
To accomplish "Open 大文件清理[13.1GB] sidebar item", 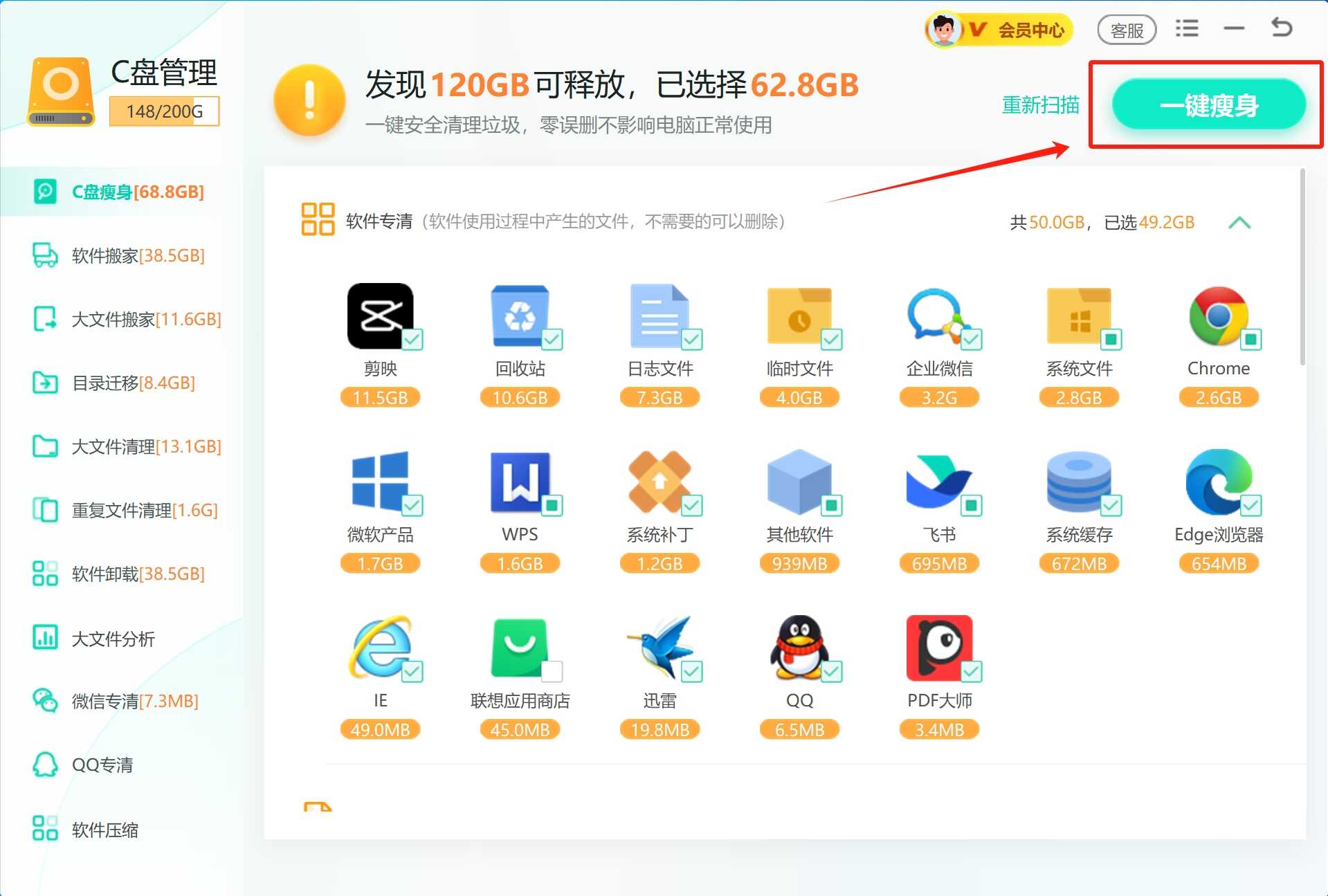I will click(x=122, y=446).
